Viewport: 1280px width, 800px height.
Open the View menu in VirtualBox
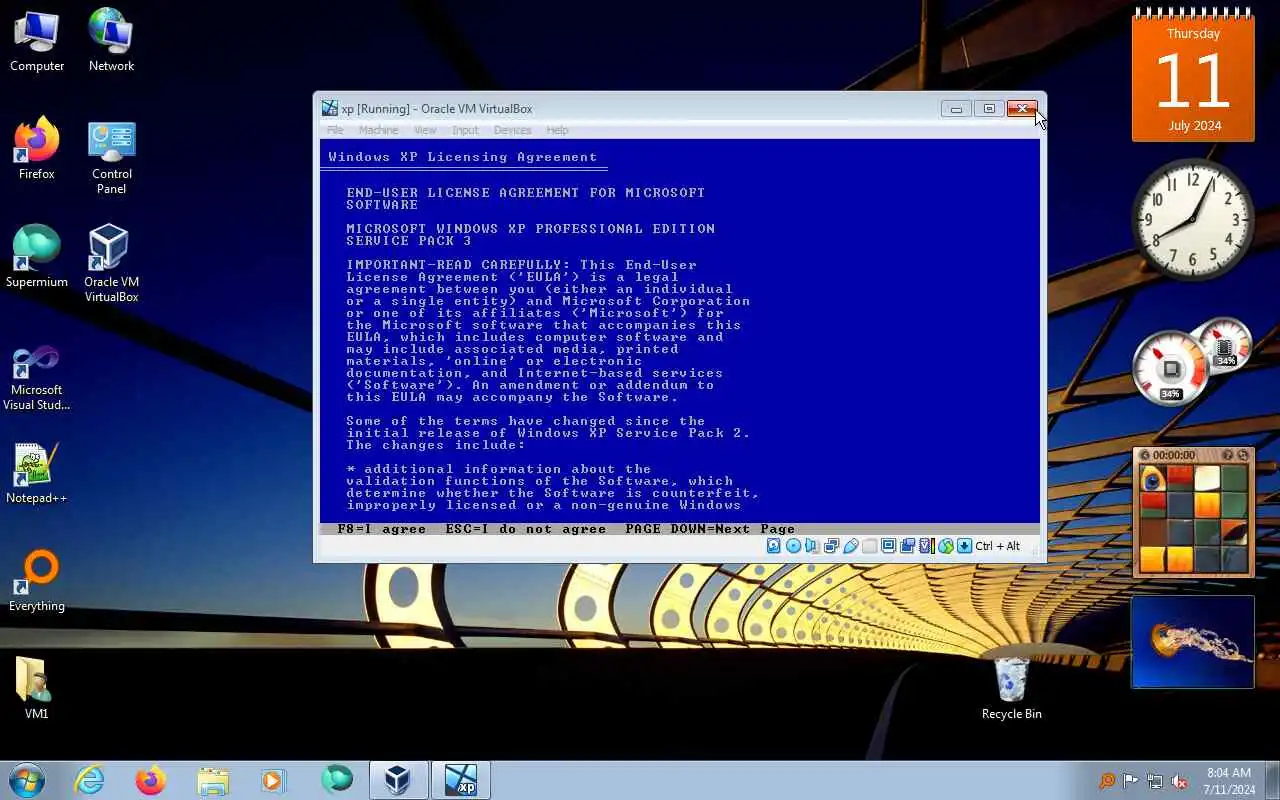pyautogui.click(x=425, y=130)
